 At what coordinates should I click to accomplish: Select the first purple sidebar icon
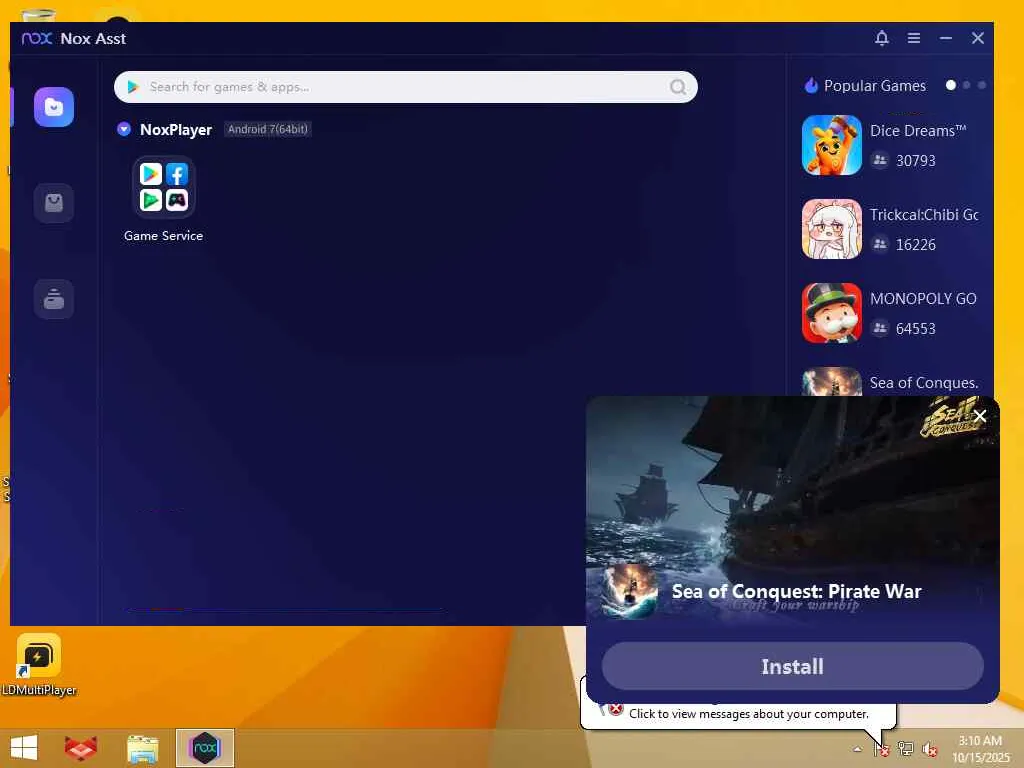[x=54, y=107]
